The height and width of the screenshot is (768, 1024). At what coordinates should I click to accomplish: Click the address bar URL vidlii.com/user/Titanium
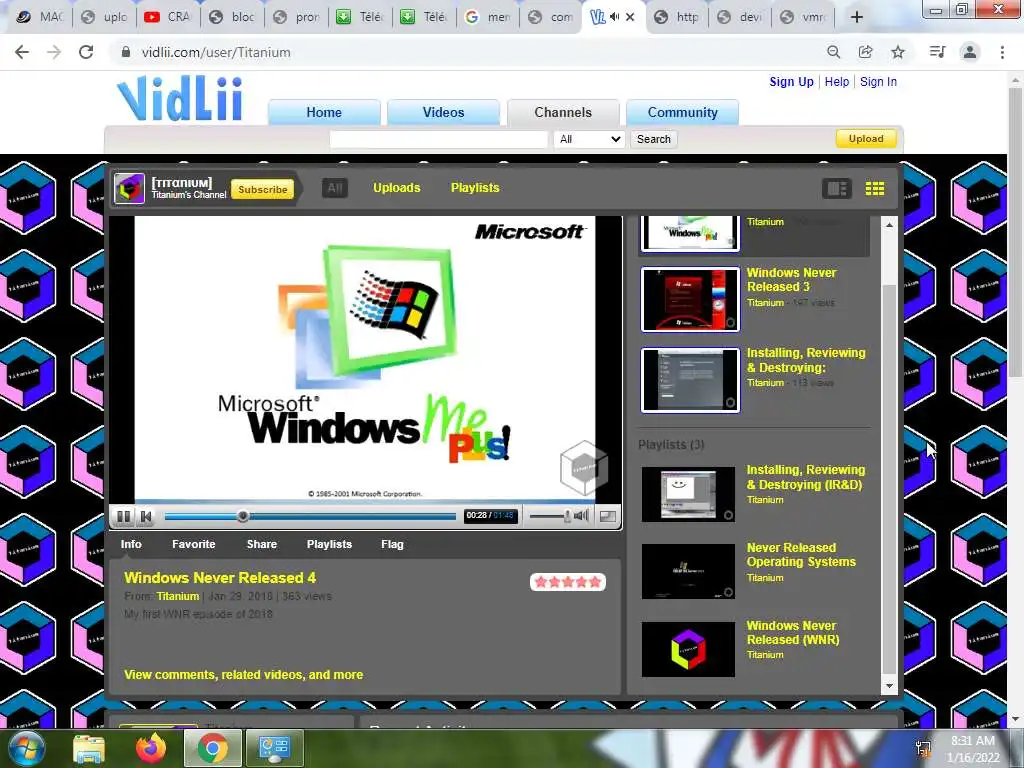(x=216, y=52)
